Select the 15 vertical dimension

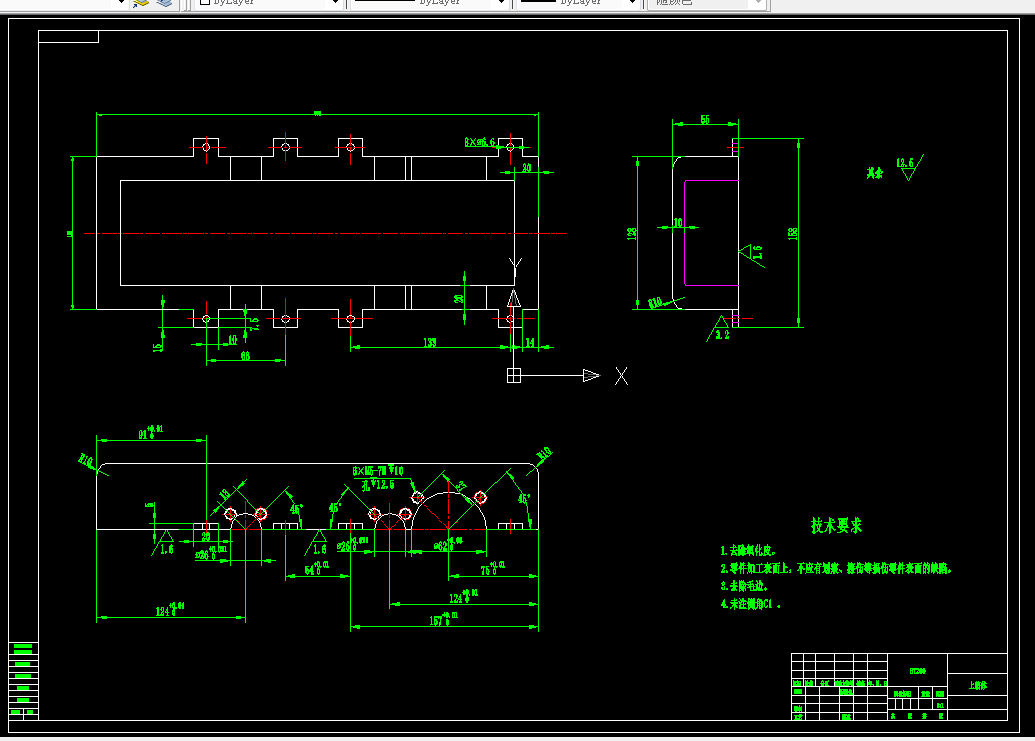point(158,346)
